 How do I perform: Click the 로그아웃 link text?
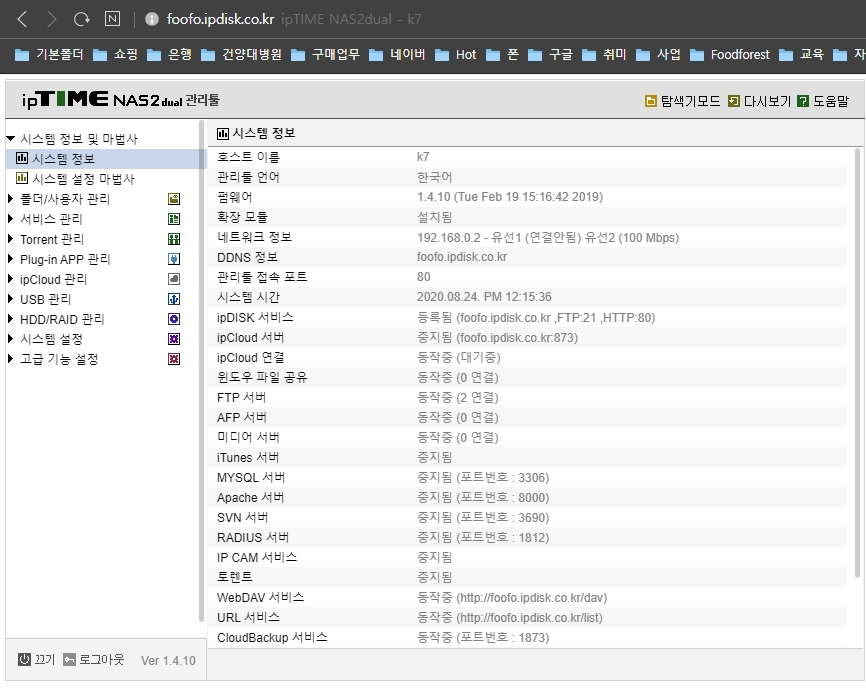102,660
